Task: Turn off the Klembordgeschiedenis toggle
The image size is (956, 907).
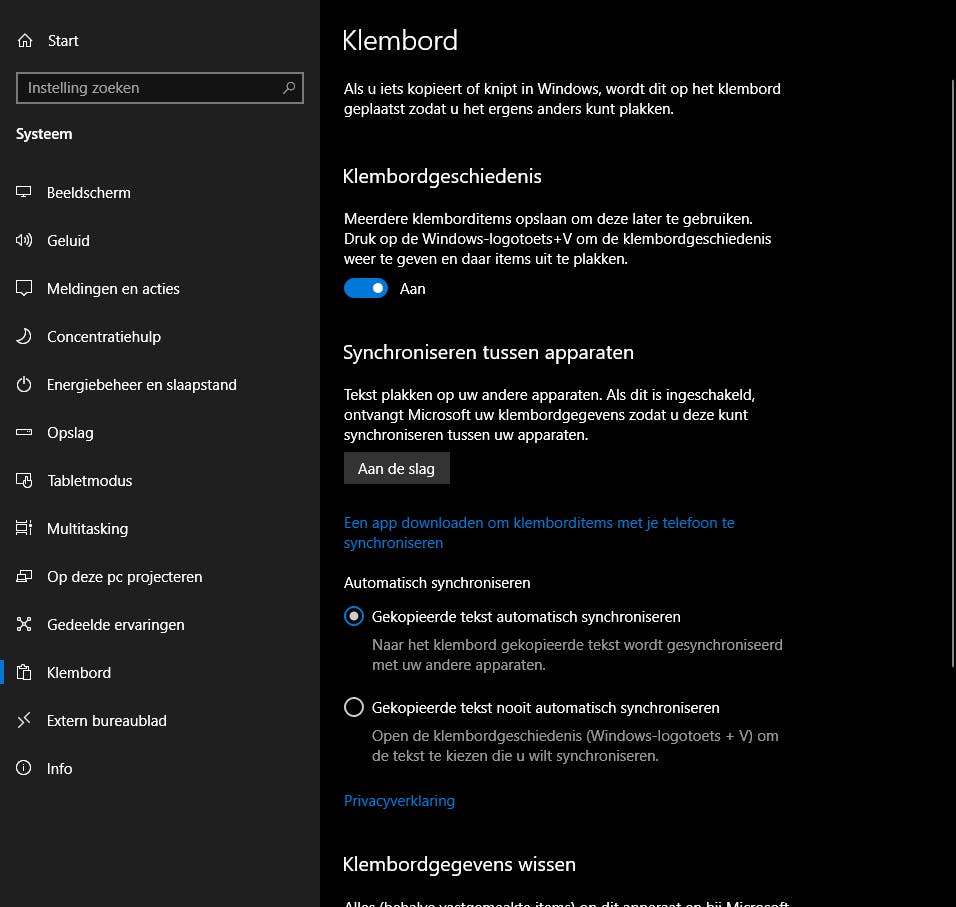Action: [x=366, y=289]
